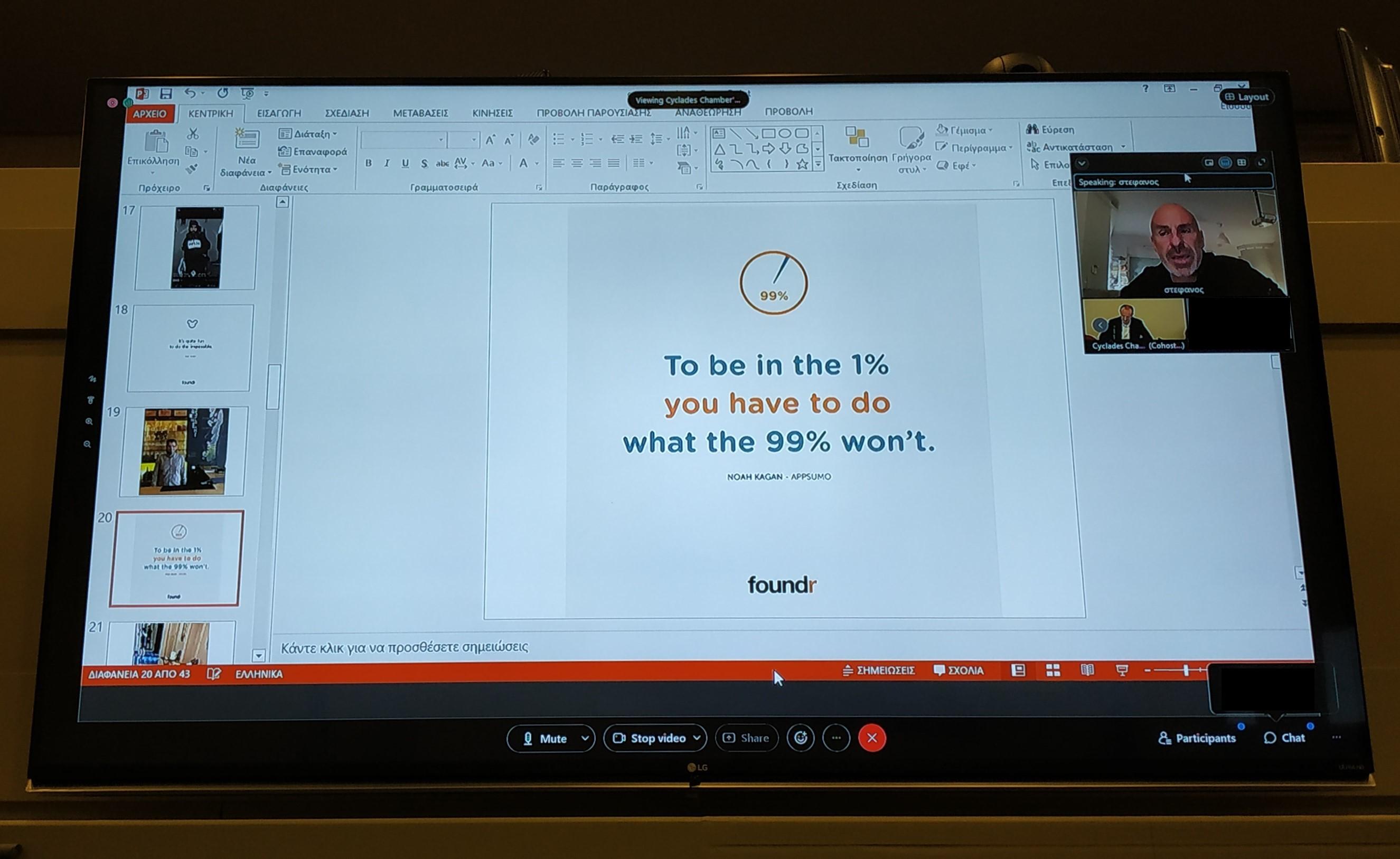Select slide 17 thumbnail
Viewport: 1400px width, 859px height.
tap(196, 248)
